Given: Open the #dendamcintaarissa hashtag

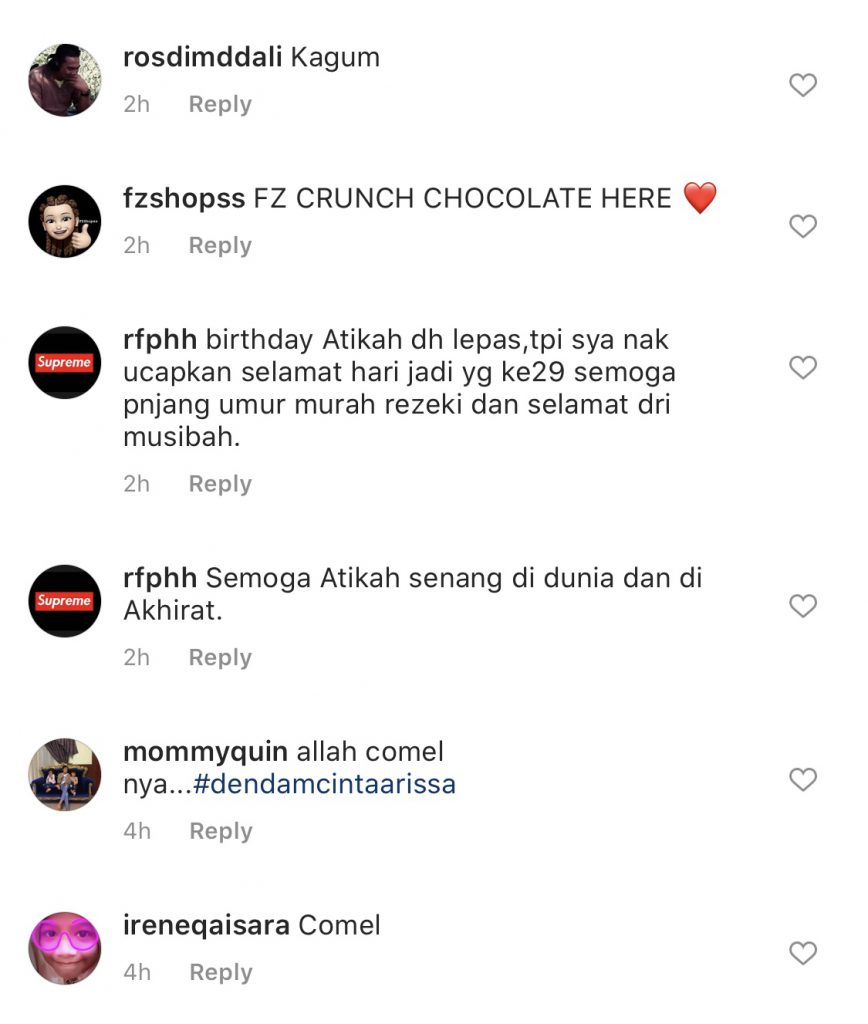Looking at the screenshot, I should pos(325,784).
